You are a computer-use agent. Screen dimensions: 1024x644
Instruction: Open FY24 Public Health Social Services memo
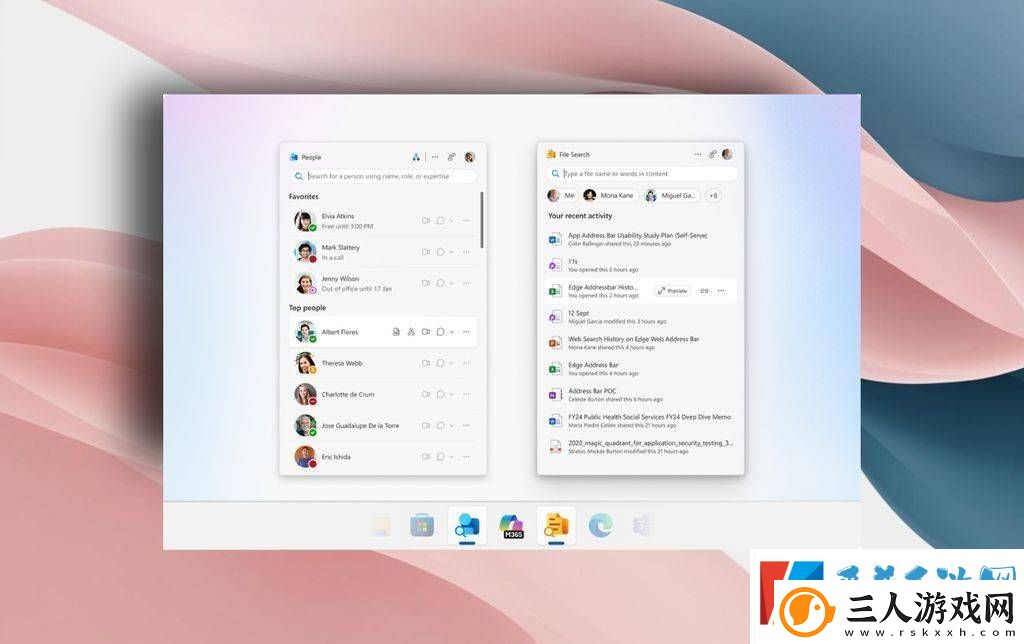pos(641,421)
